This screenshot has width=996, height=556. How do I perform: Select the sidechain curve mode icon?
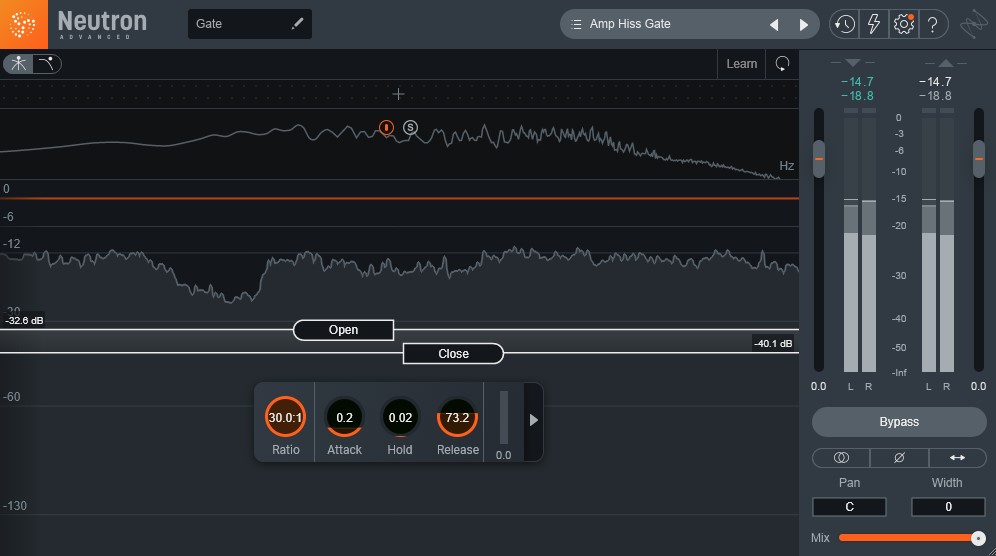[46, 64]
